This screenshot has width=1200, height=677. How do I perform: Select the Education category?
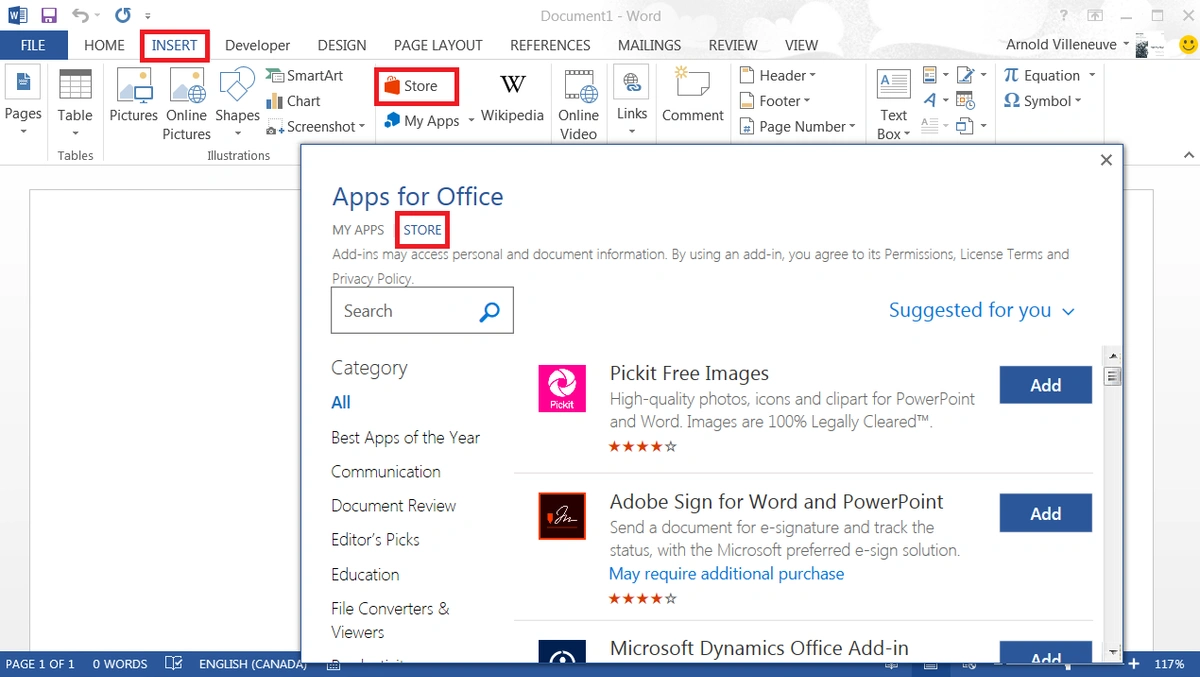click(x=365, y=575)
